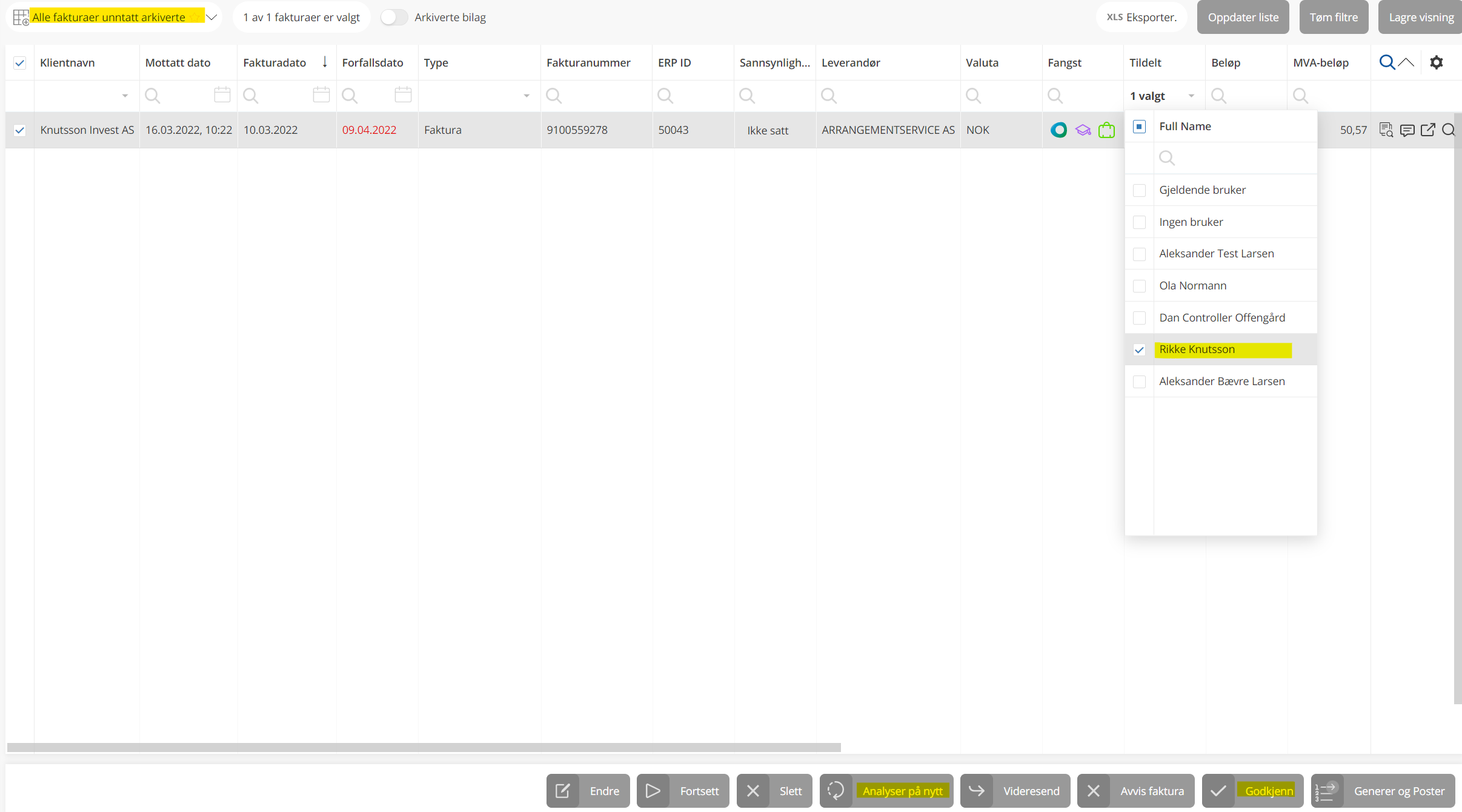Image resolution: width=1462 pixels, height=812 pixels.
Task: Click the comment icon in the invoice row
Action: [x=1407, y=130]
